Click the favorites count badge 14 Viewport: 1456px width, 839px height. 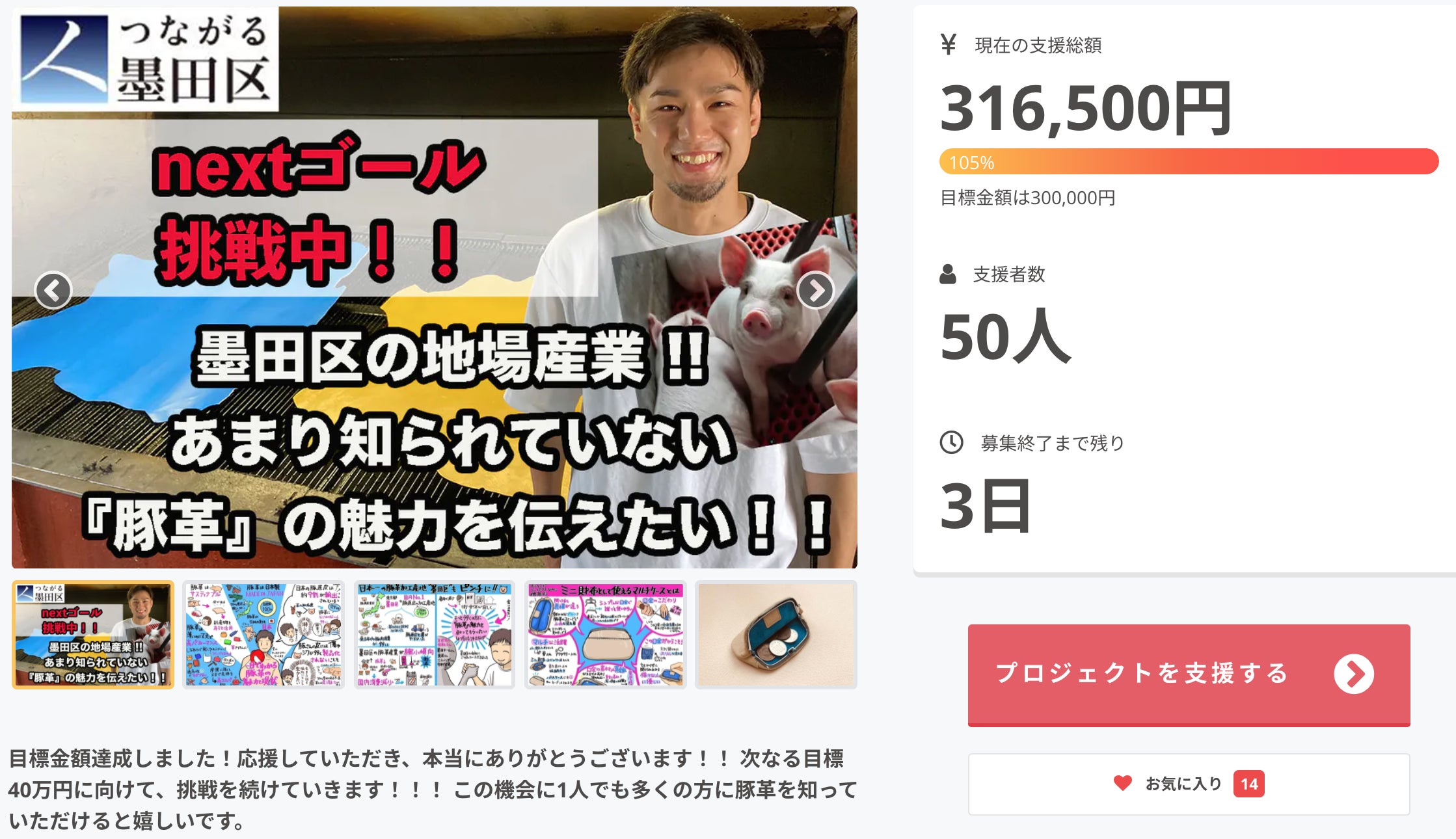tap(1248, 784)
